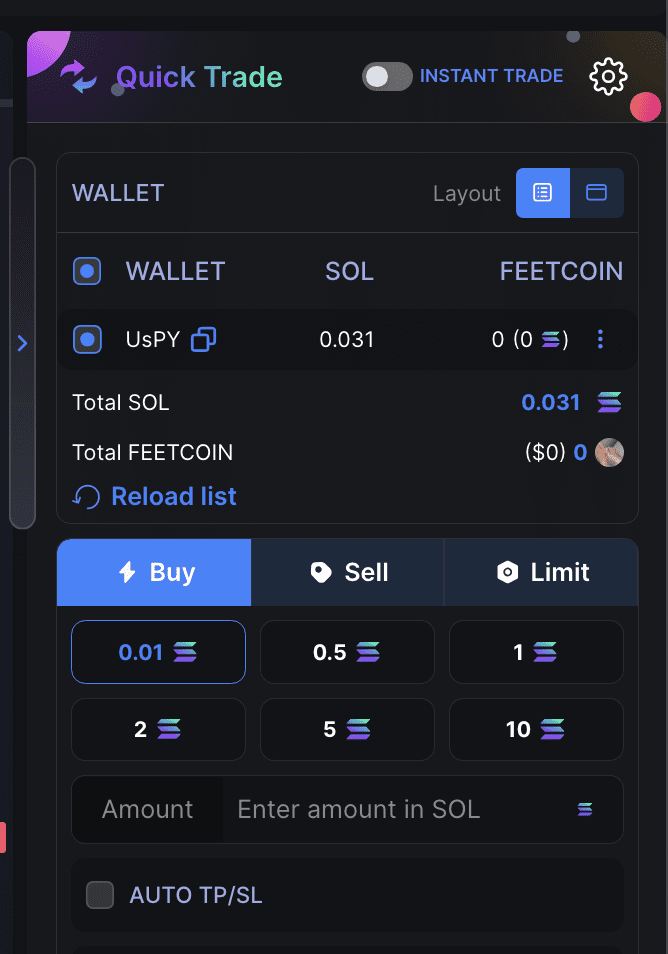
Task: Click Solana icon in Amount field
Action: point(585,809)
